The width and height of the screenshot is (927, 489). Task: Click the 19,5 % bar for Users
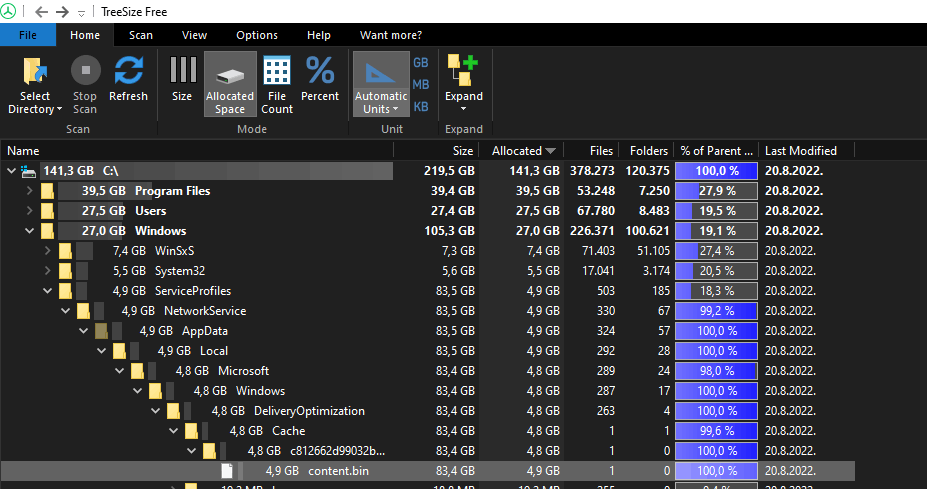717,211
